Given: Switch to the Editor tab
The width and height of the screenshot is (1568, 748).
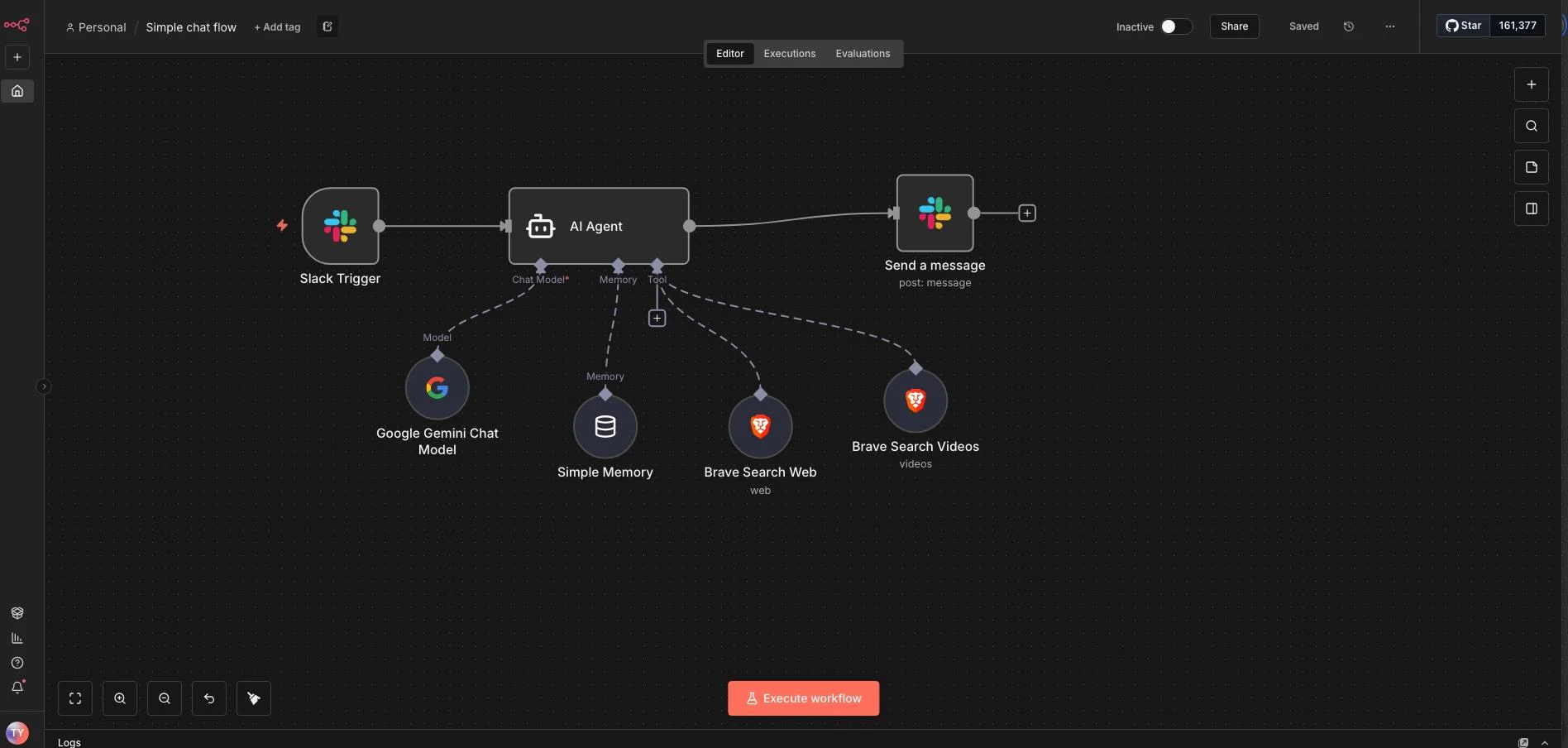Looking at the screenshot, I should (x=730, y=54).
